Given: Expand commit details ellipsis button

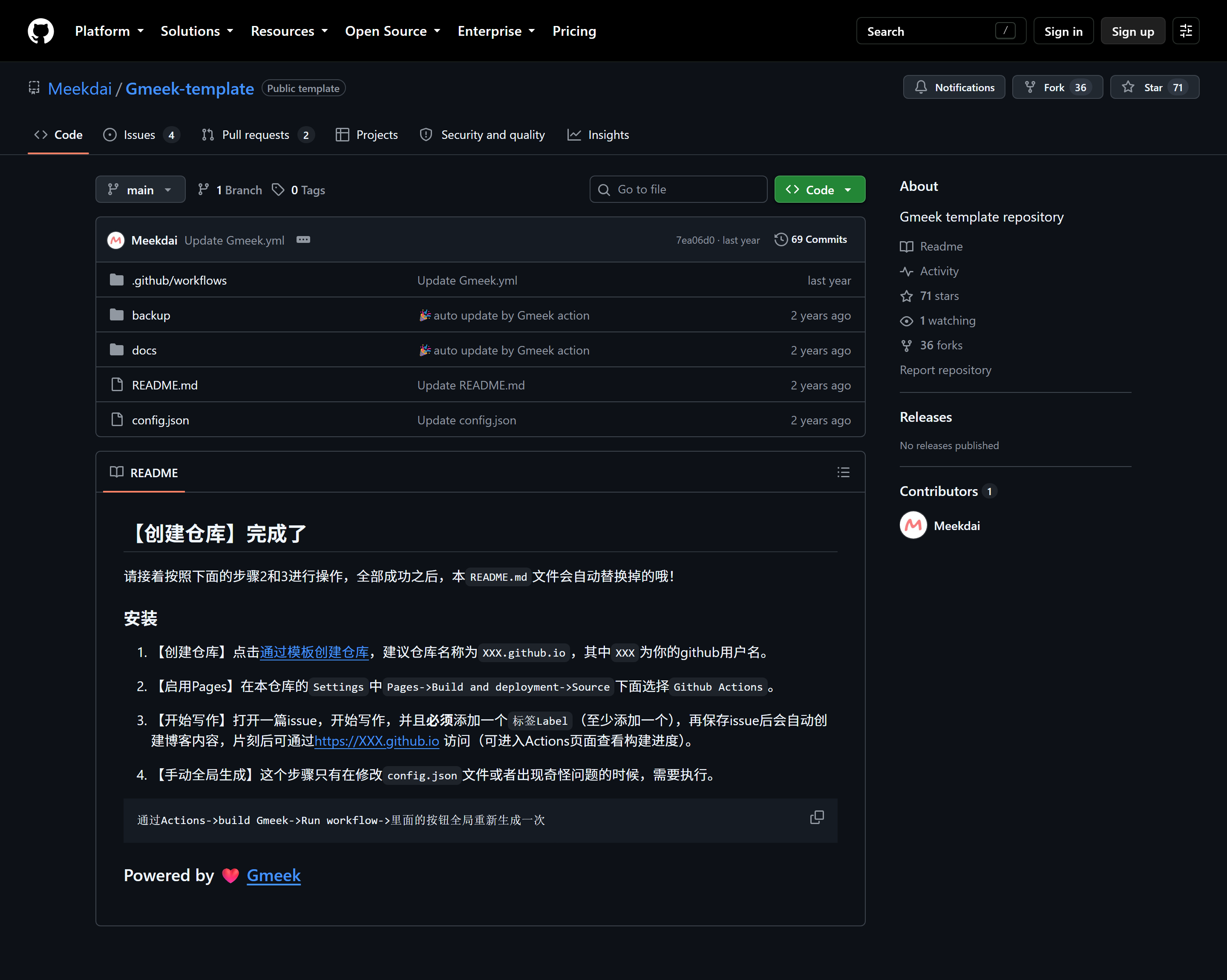Looking at the screenshot, I should (303, 239).
